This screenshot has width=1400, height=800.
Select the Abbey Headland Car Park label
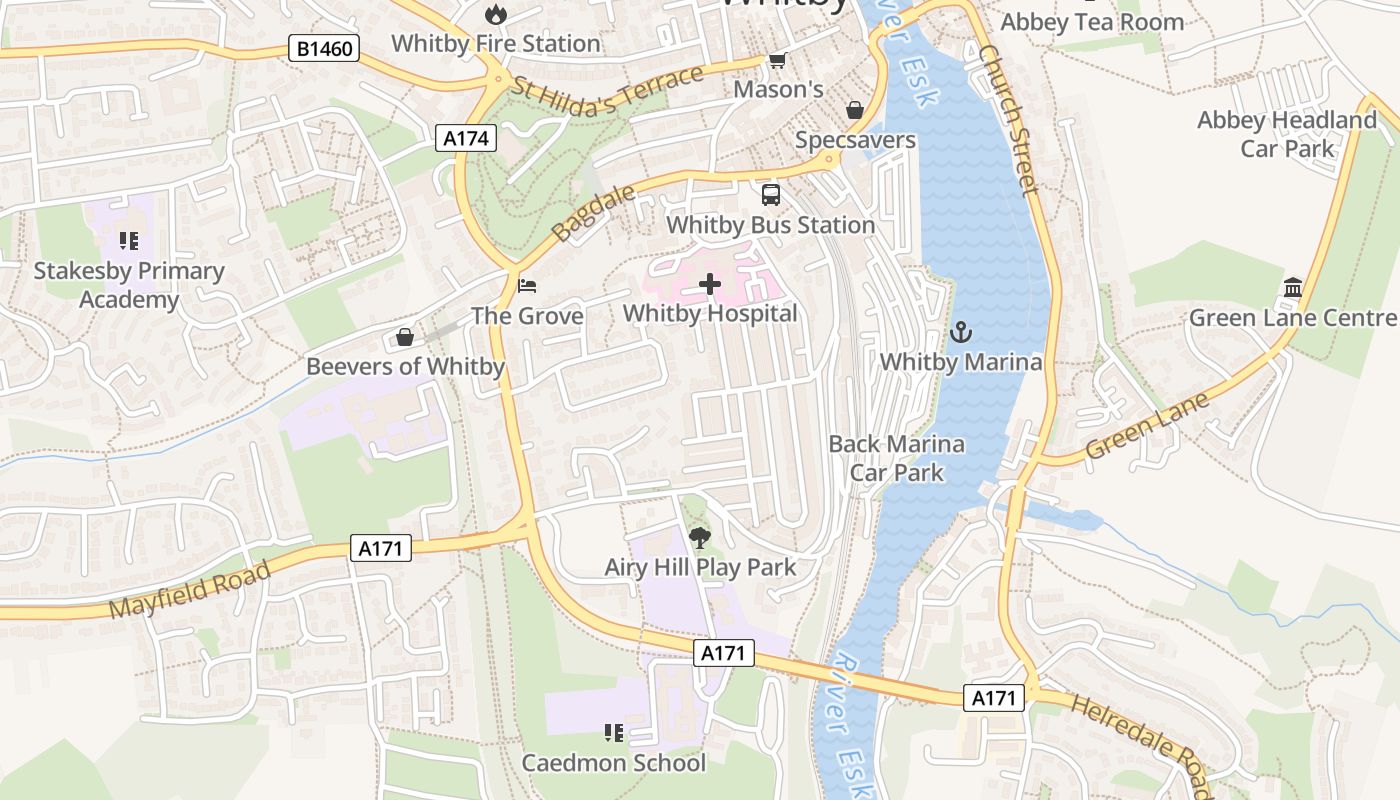[x=1287, y=134]
